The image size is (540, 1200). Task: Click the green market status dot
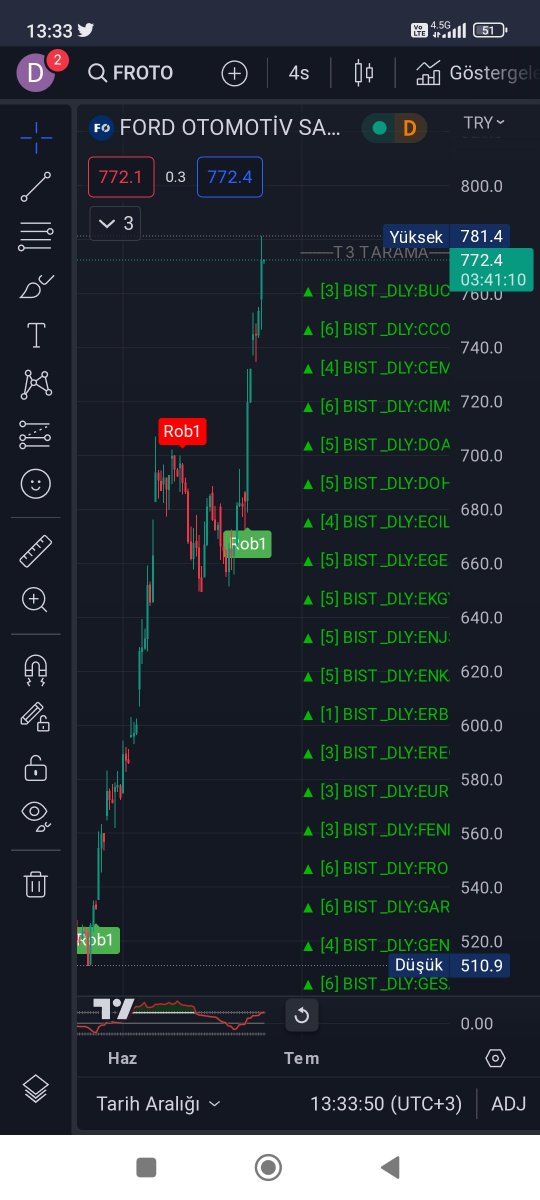point(379,127)
